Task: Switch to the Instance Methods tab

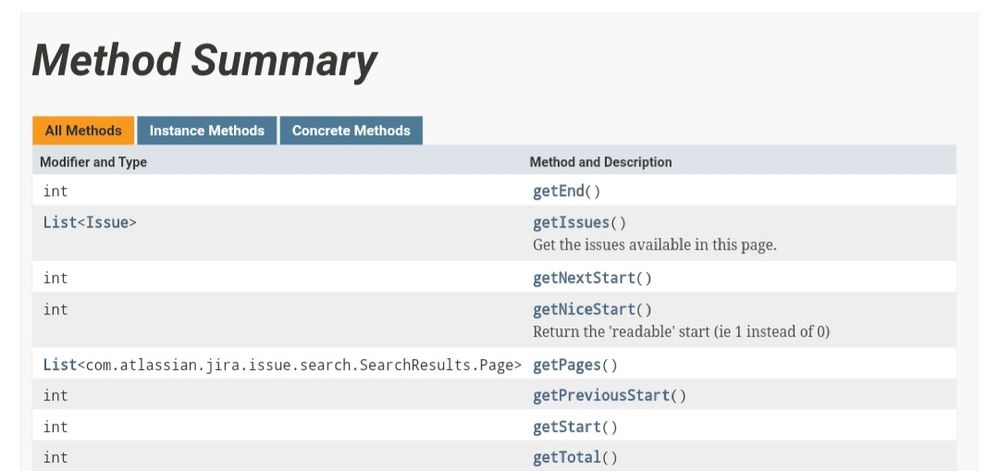Action: pos(206,131)
